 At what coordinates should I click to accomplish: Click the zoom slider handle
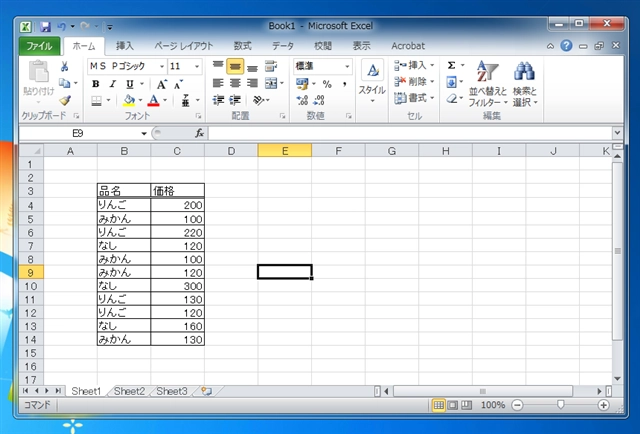561,405
